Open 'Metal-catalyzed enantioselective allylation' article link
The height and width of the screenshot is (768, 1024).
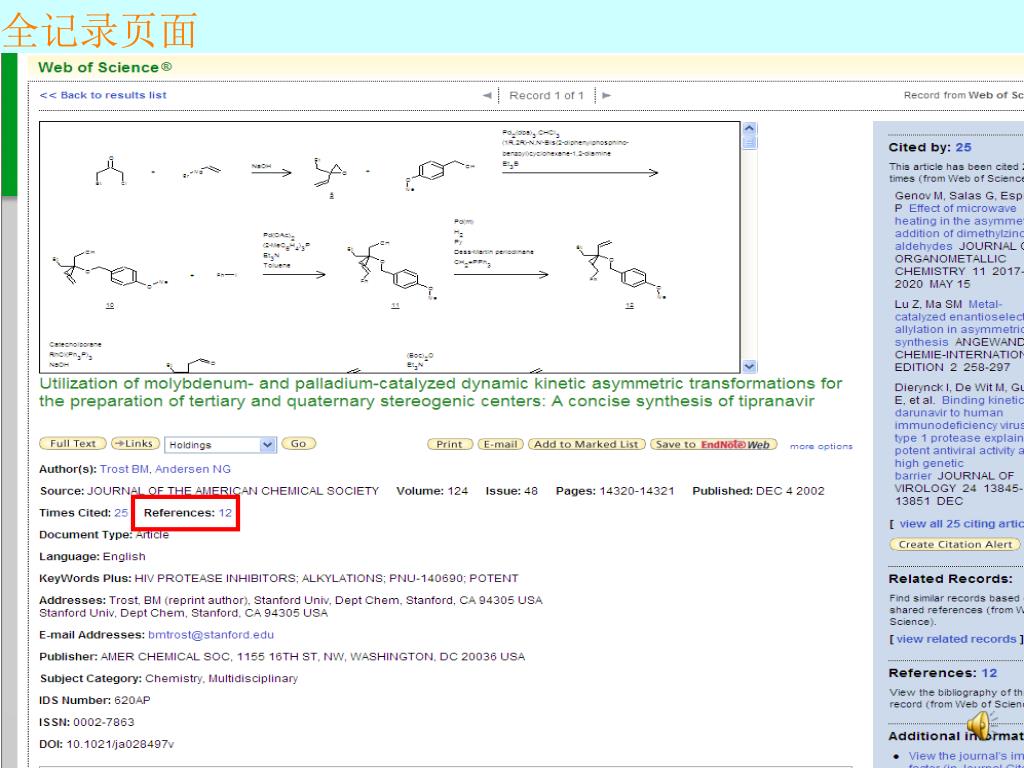(x=959, y=323)
